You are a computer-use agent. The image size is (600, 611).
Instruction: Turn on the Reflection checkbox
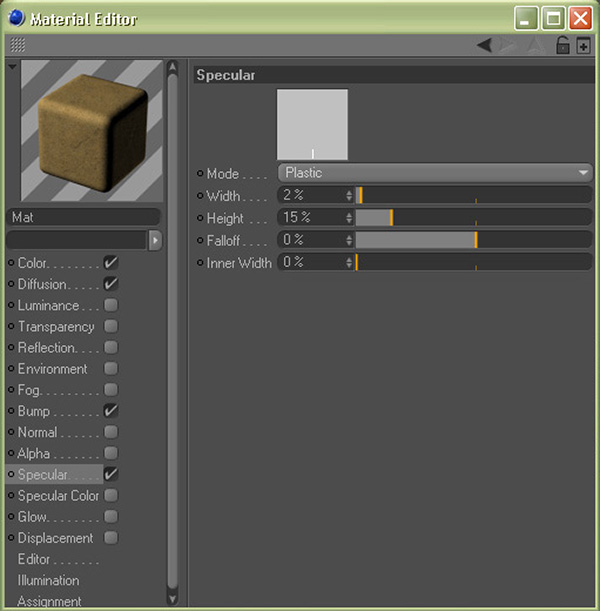111,347
